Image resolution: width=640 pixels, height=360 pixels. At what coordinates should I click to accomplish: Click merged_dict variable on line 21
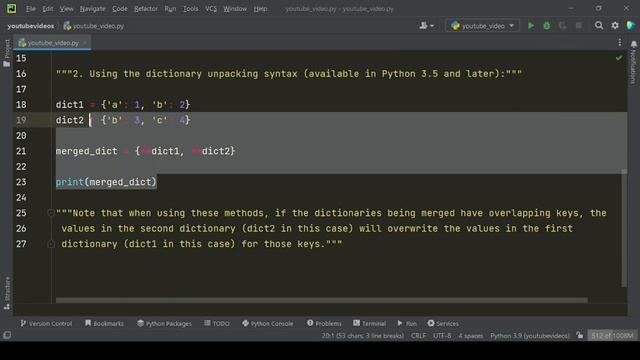[87, 151]
